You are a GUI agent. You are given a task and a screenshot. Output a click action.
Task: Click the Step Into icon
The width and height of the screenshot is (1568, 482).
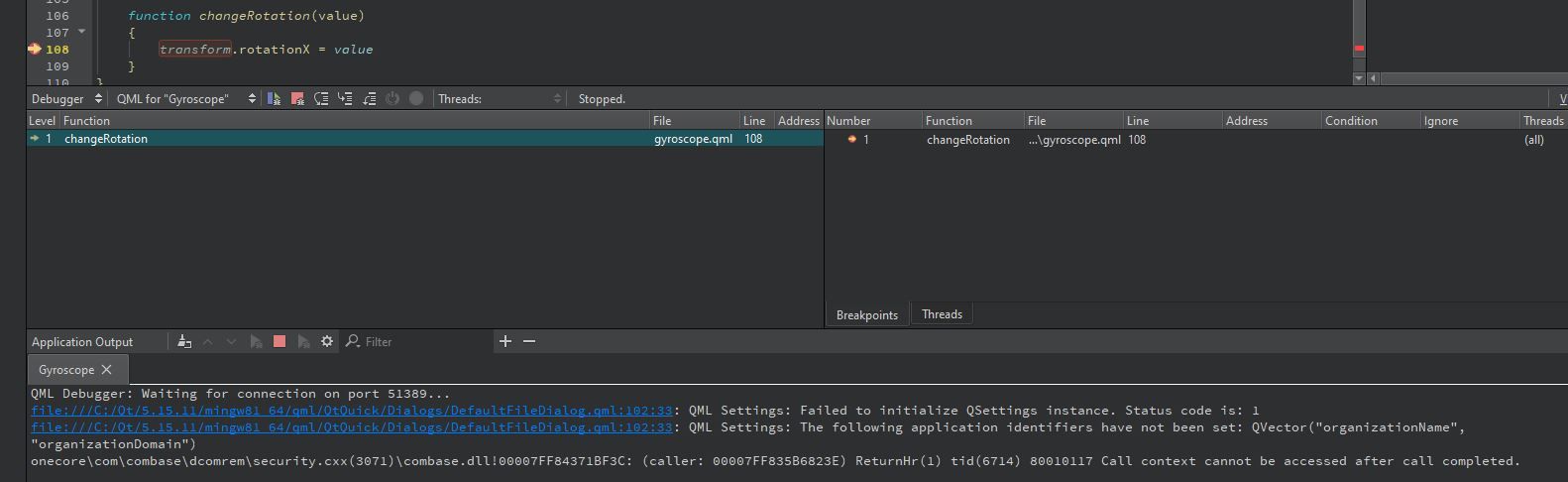[x=345, y=98]
